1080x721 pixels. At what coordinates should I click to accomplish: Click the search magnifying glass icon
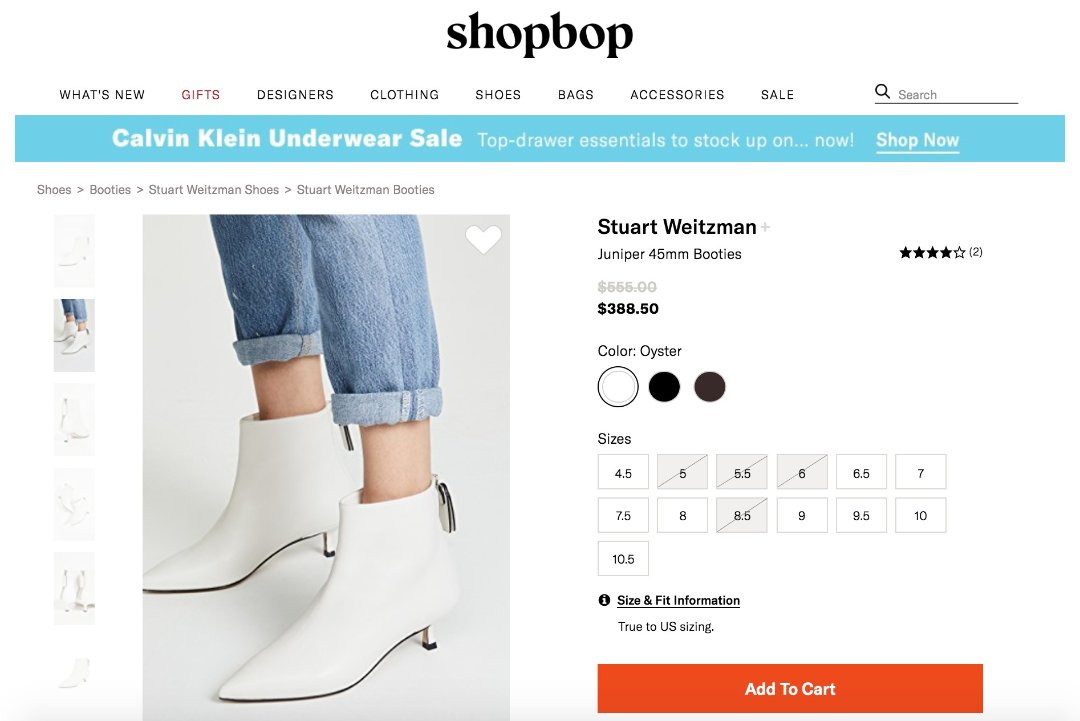(x=882, y=92)
